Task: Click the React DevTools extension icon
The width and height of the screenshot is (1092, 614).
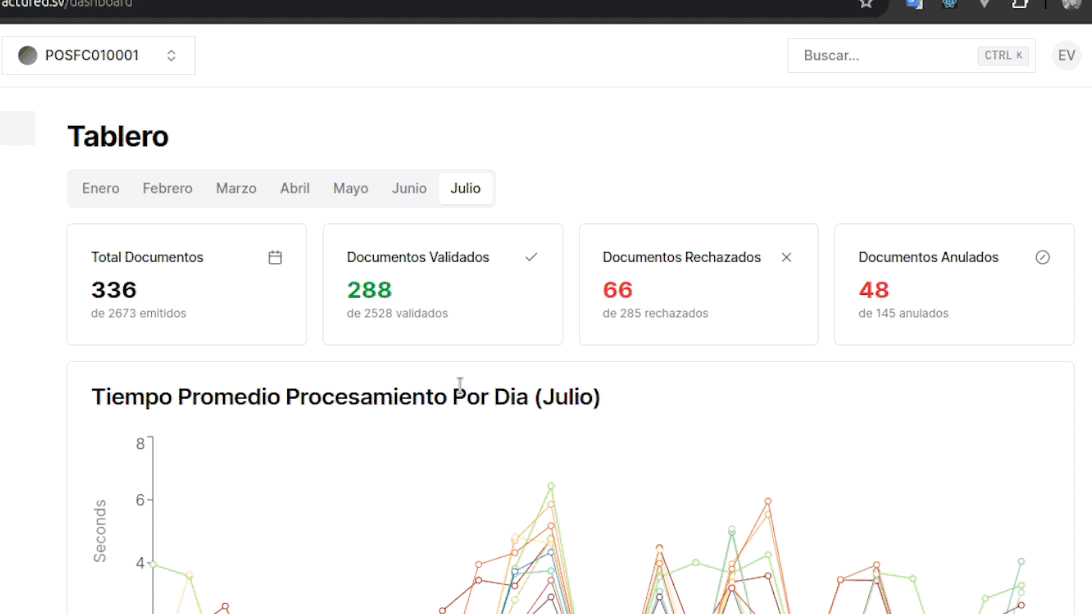Action: coord(949,4)
